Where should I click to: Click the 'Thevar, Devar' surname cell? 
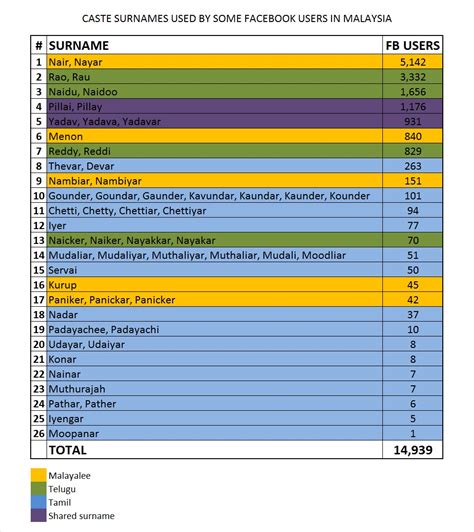coord(214,166)
